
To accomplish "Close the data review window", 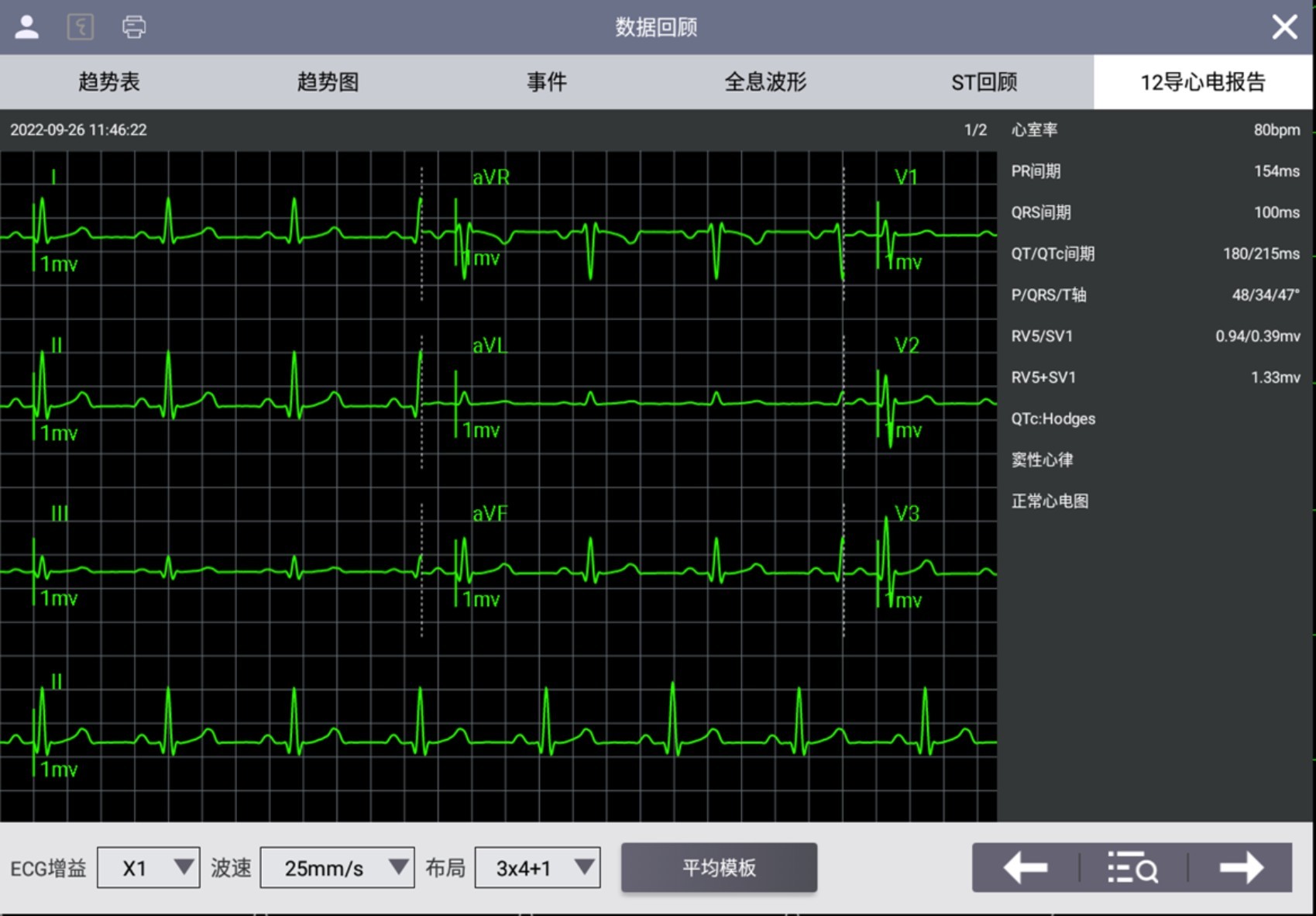I will 1284,27.
